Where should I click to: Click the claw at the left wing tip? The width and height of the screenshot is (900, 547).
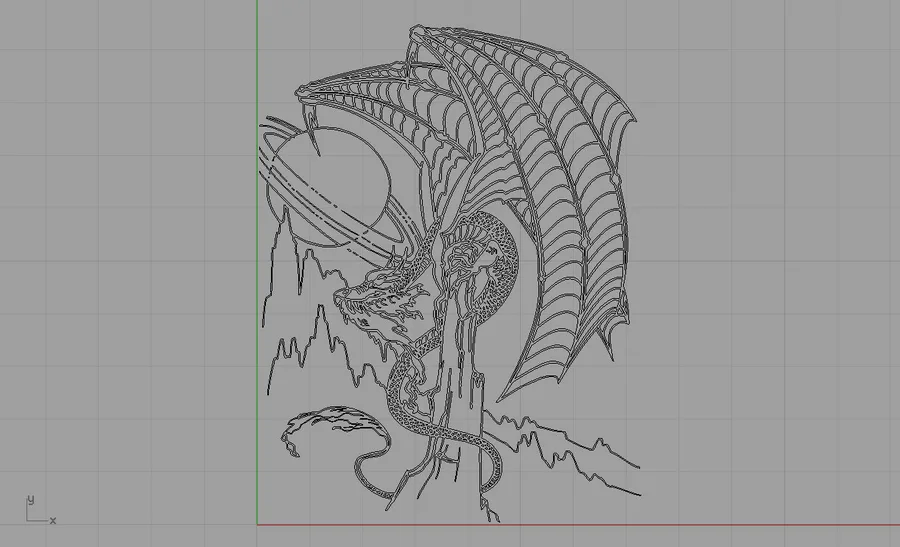point(313,134)
